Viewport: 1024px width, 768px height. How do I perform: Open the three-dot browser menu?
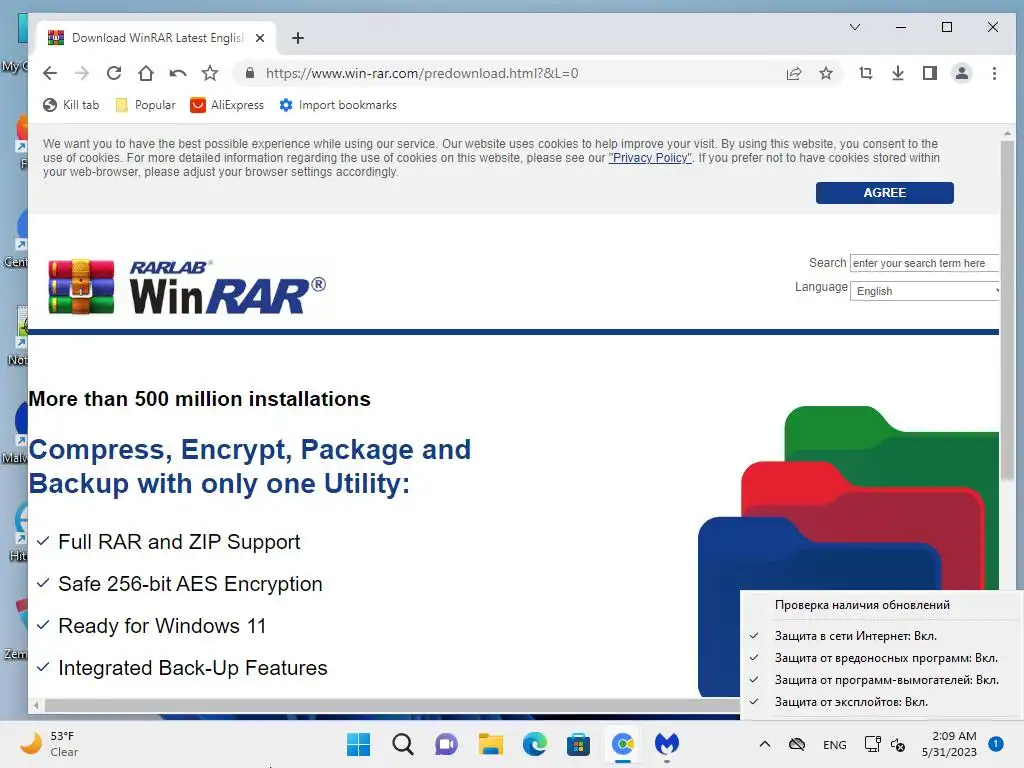click(x=994, y=73)
